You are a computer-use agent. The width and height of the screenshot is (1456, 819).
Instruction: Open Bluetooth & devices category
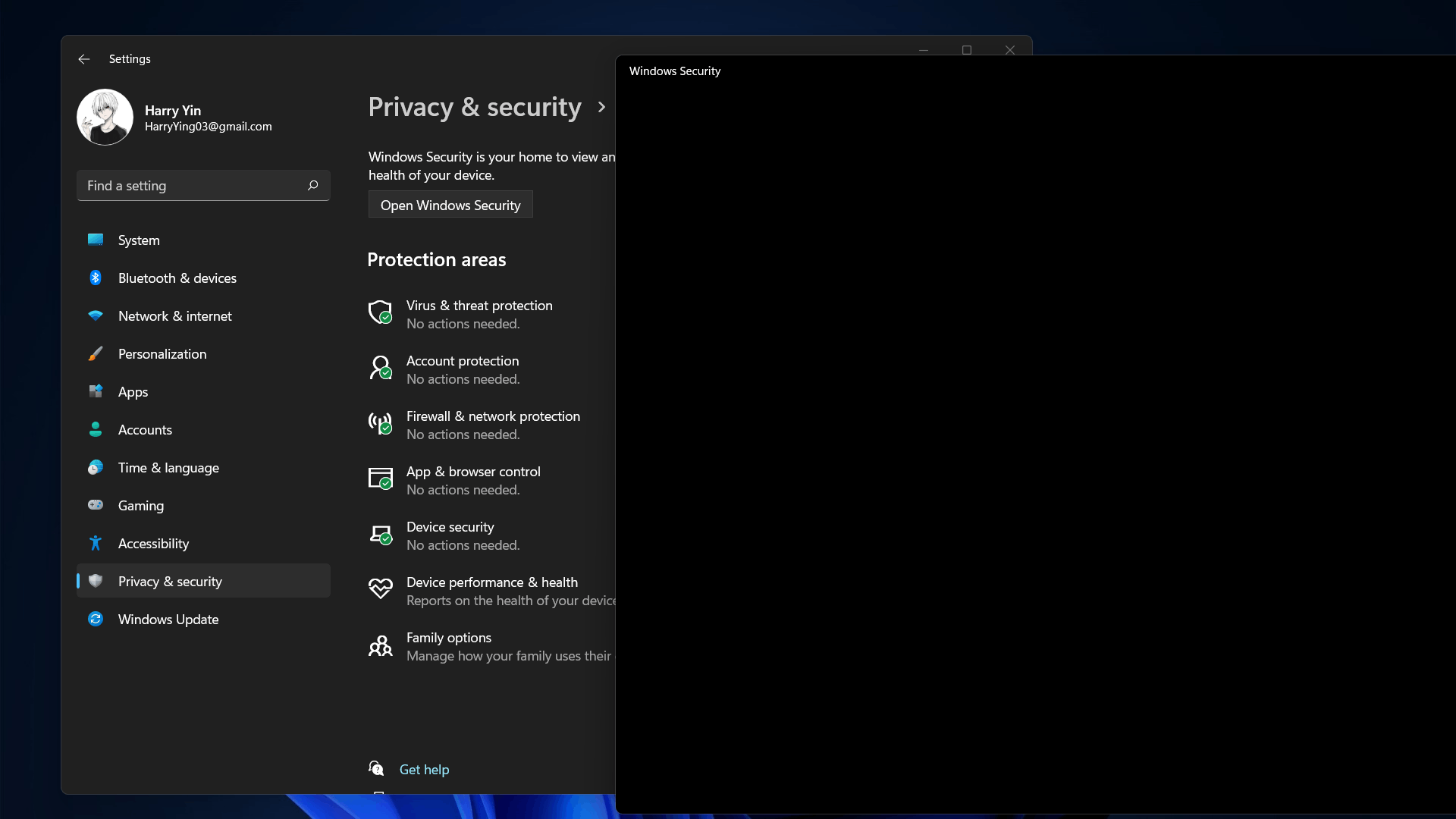[203, 278]
